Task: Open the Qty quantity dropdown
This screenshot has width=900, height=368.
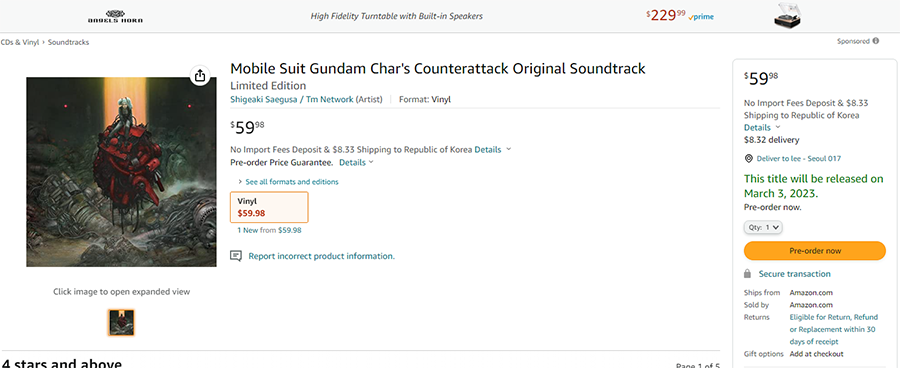Action: 763,227
